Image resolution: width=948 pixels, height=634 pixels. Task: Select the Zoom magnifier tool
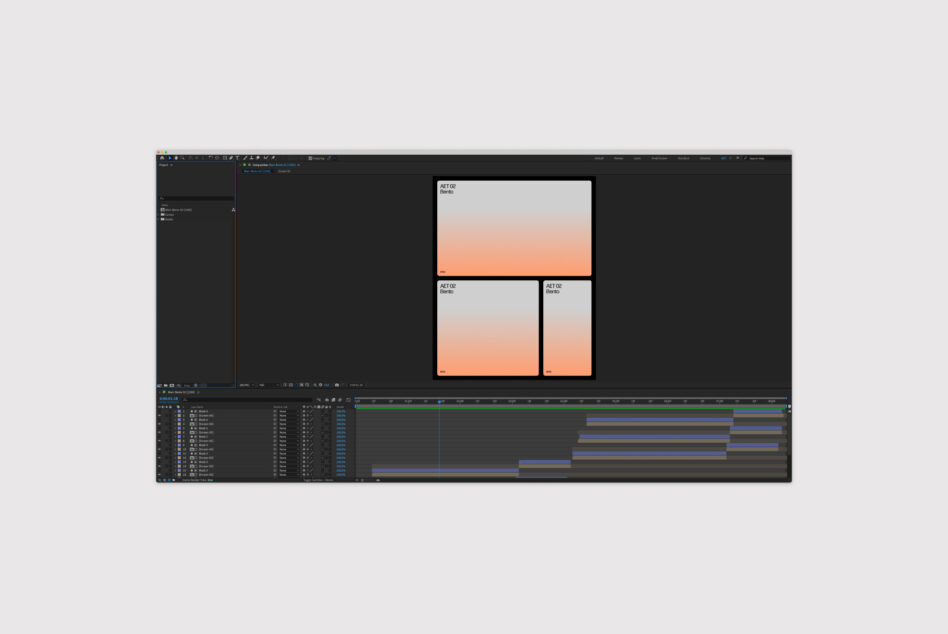[x=183, y=158]
